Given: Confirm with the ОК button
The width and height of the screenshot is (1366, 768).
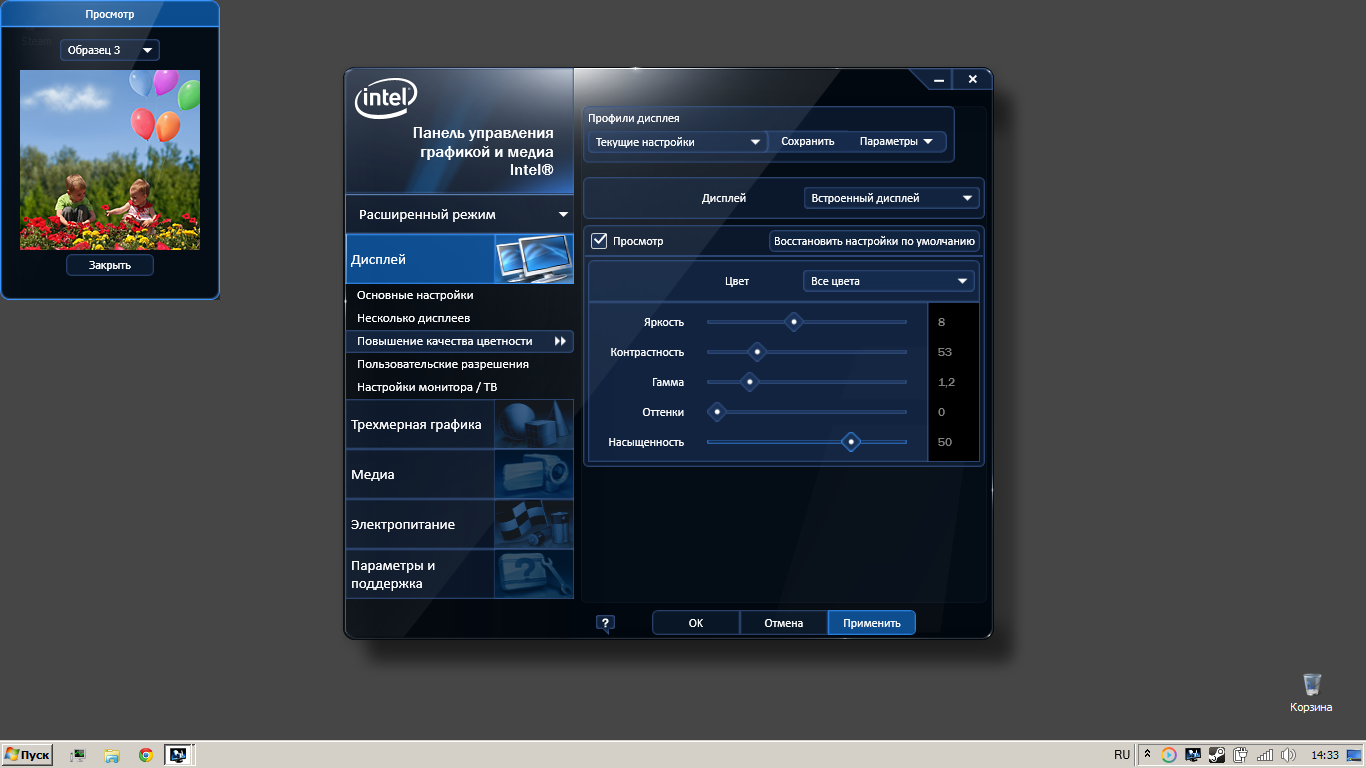Looking at the screenshot, I should pos(696,623).
